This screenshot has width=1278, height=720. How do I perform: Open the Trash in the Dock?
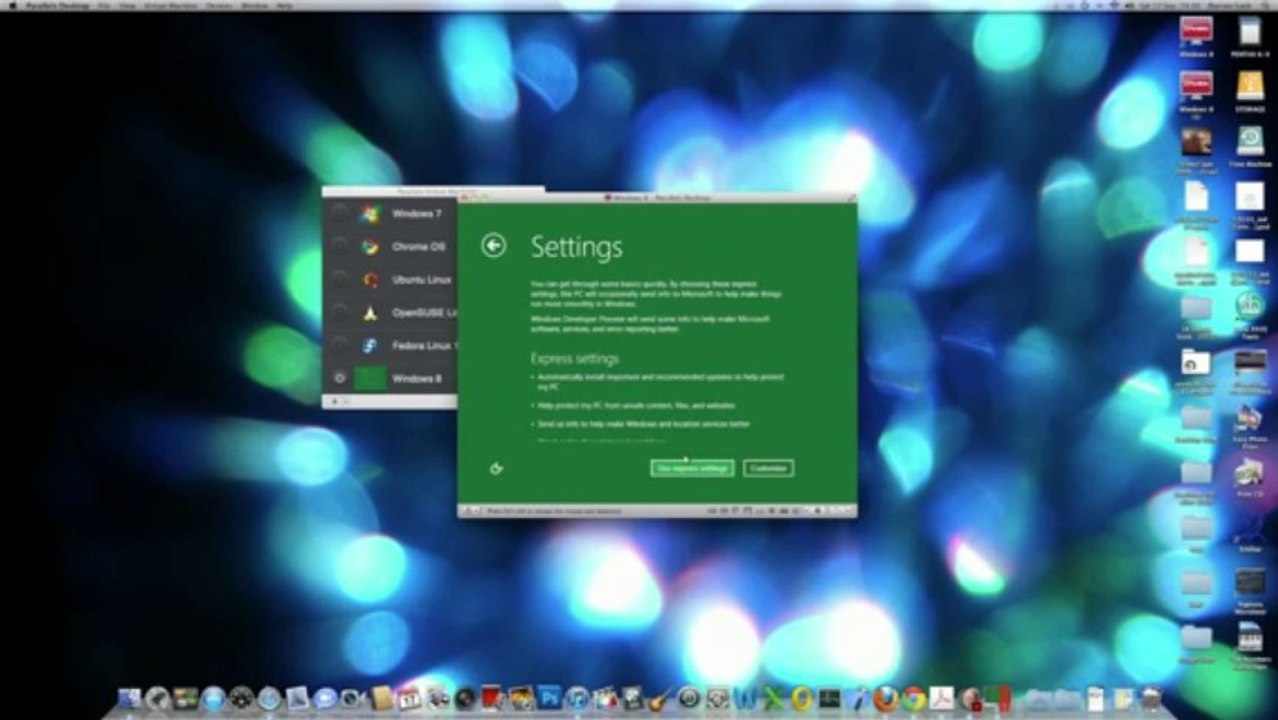(x=1150, y=699)
